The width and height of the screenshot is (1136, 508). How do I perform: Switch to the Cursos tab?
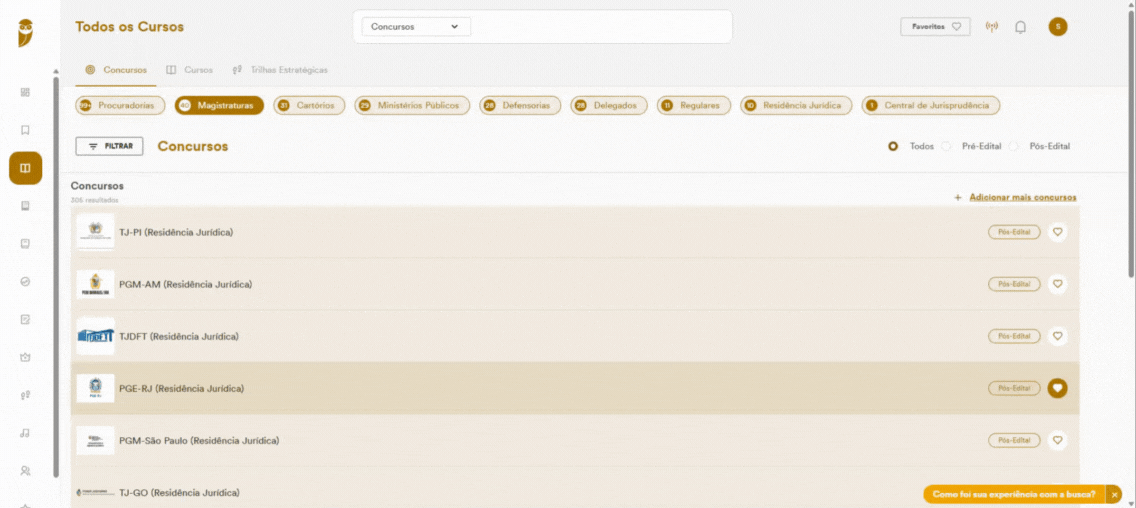pos(189,70)
